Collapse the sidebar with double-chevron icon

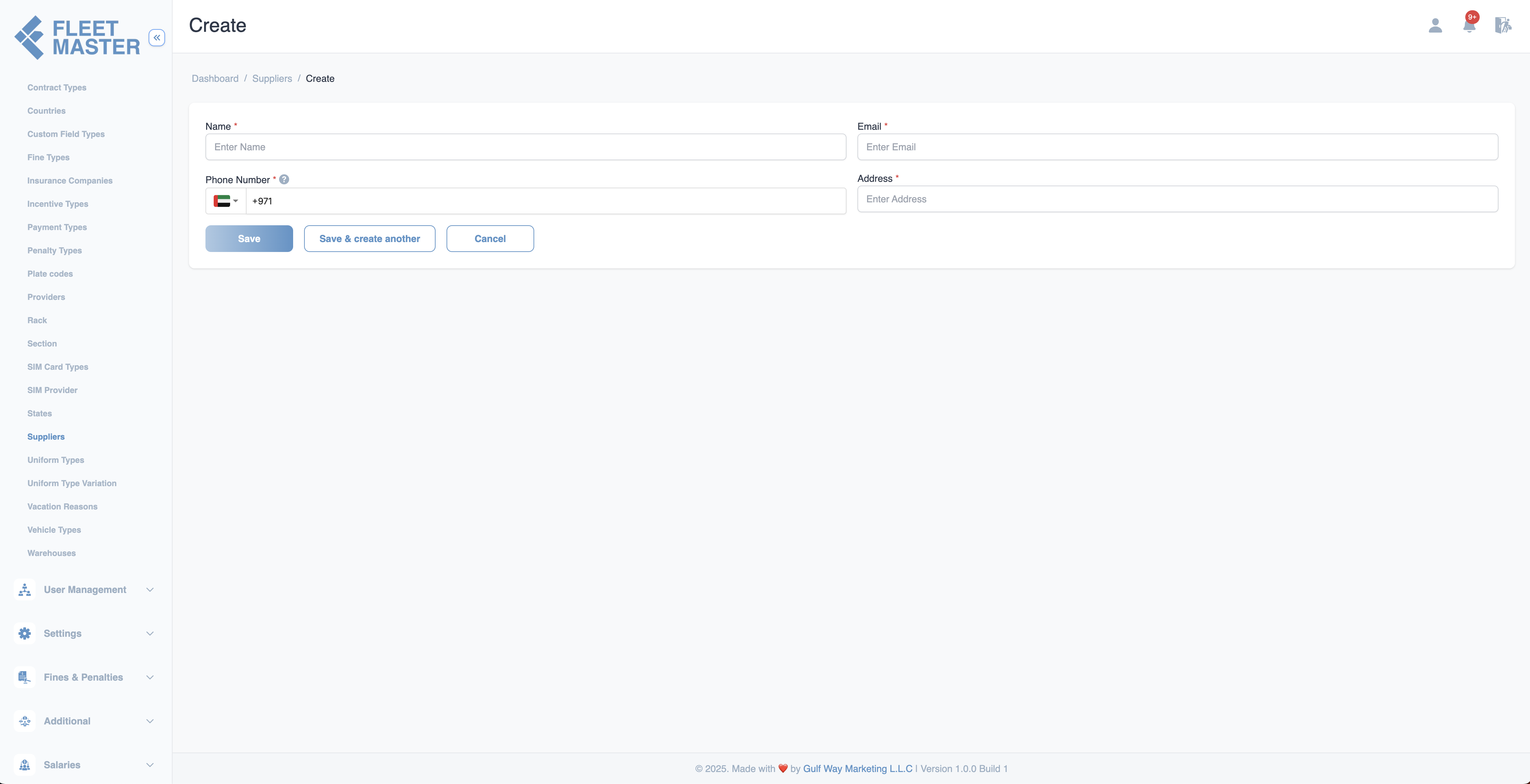point(157,37)
